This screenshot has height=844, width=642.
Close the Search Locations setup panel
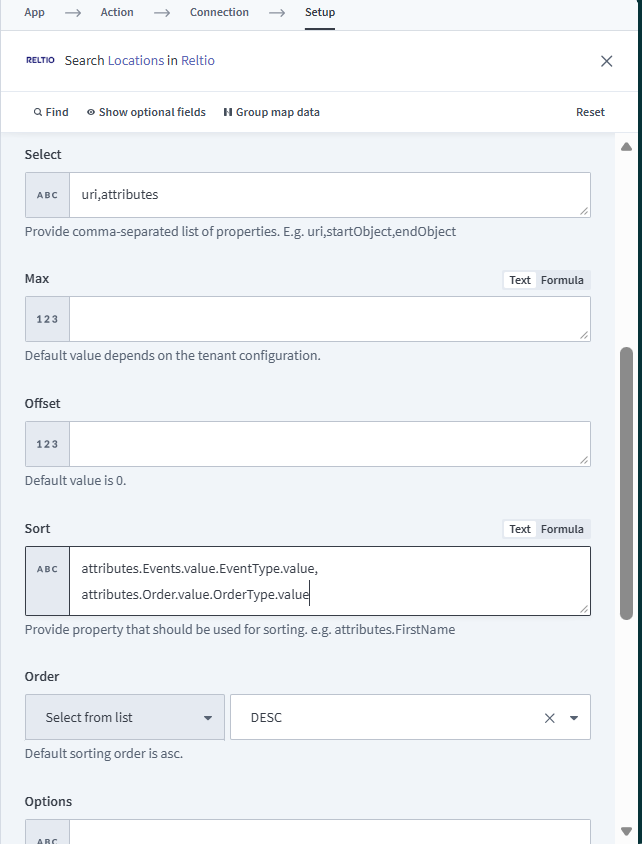[606, 61]
